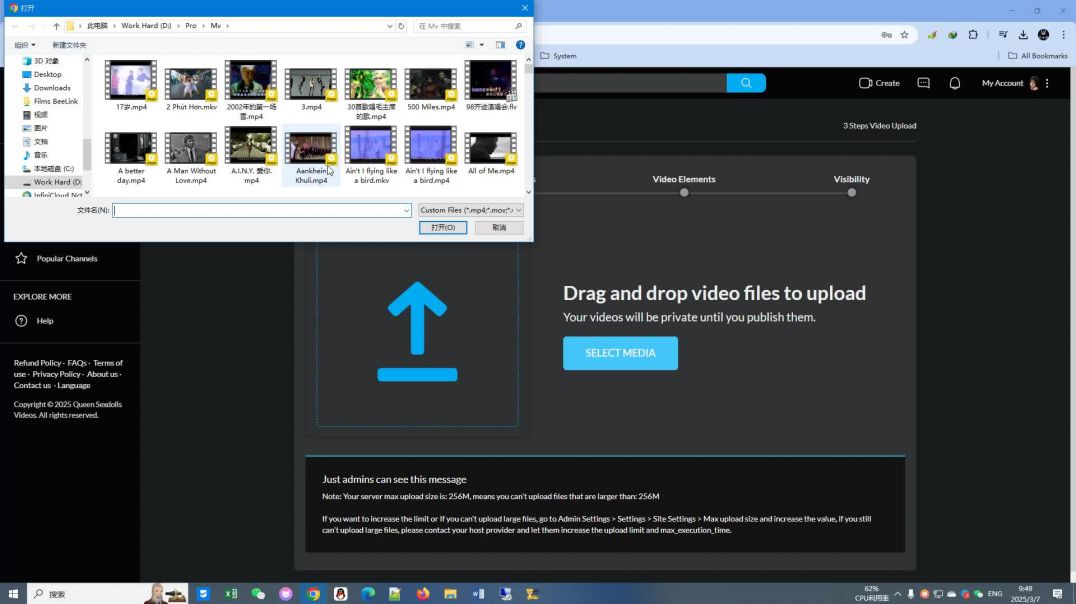Open the Privacy Policy link
The width and height of the screenshot is (1076, 604).
56,374
